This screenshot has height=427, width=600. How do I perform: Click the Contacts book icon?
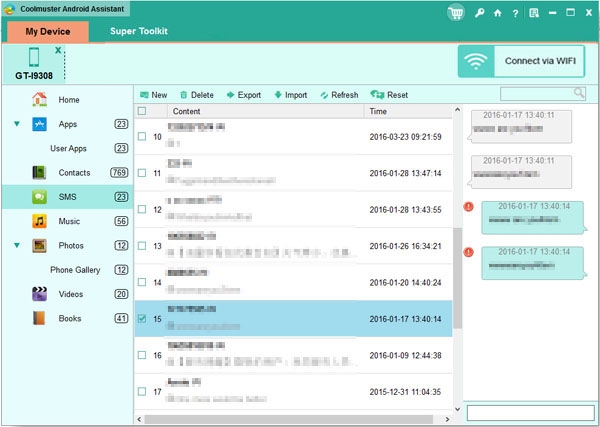click(39, 173)
